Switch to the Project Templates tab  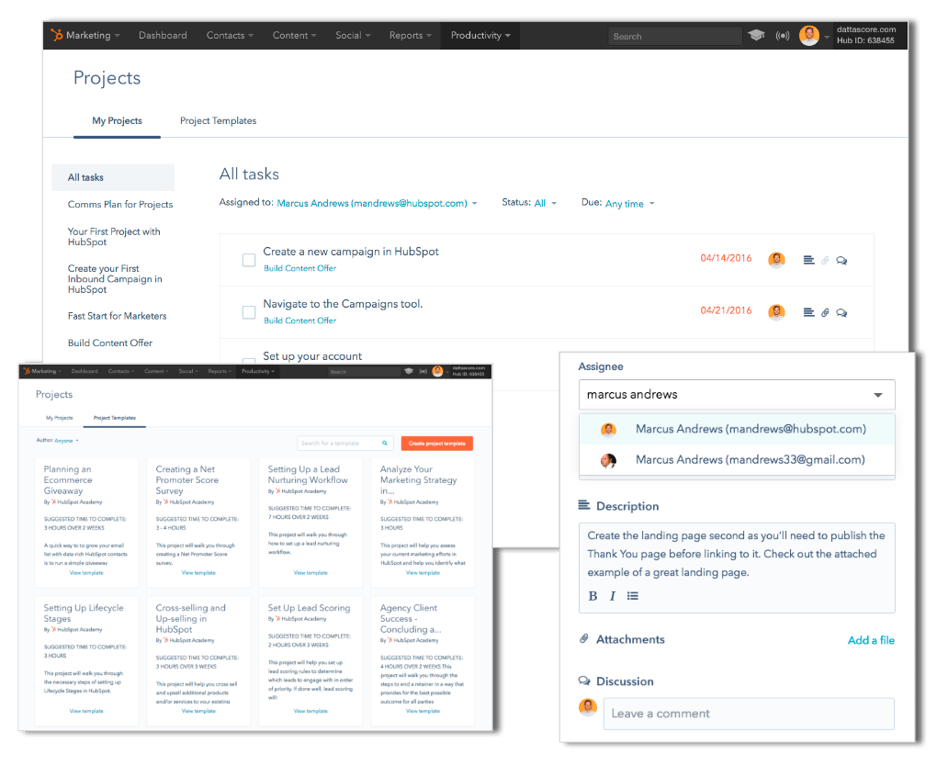[217, 120]
